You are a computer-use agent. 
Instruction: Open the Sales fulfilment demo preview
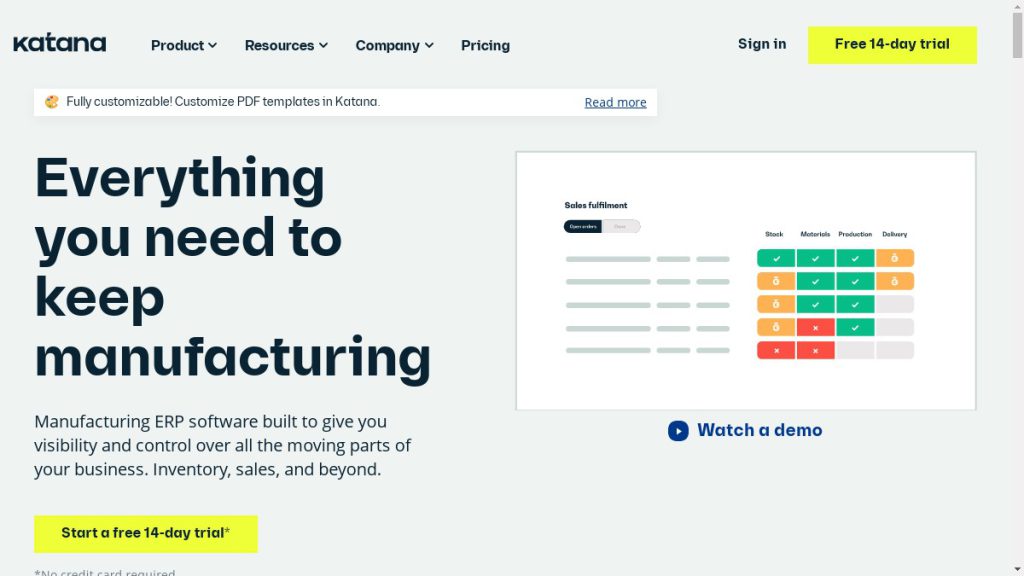[x=746, y=281]
